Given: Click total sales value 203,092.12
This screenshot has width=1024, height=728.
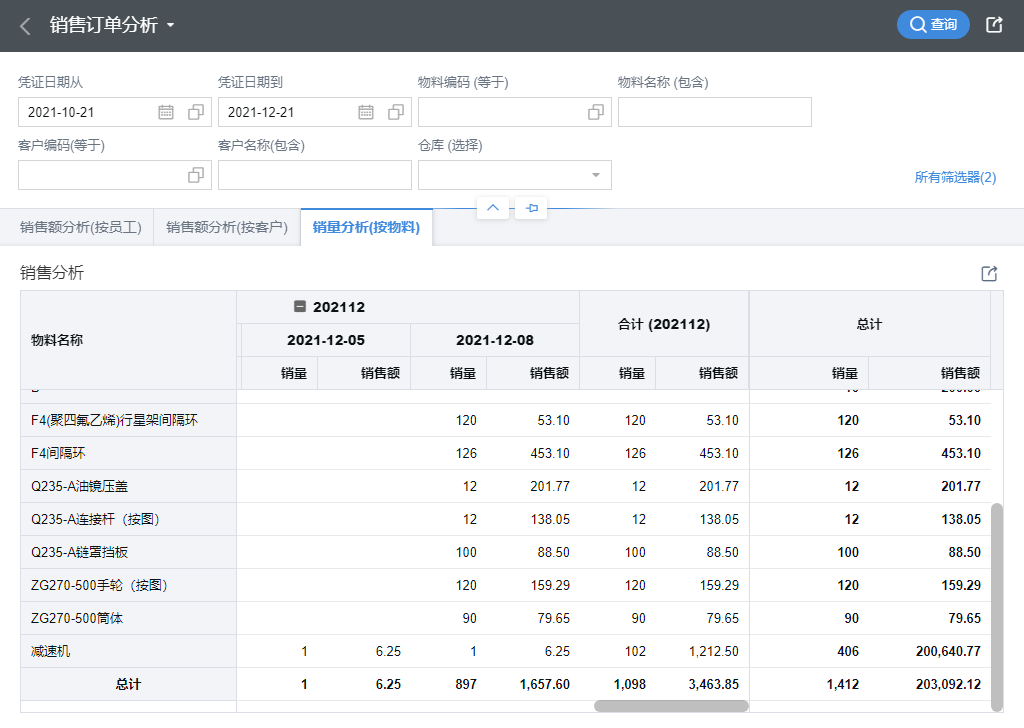Looking at the screenshot, I should [x=948, y=684].
